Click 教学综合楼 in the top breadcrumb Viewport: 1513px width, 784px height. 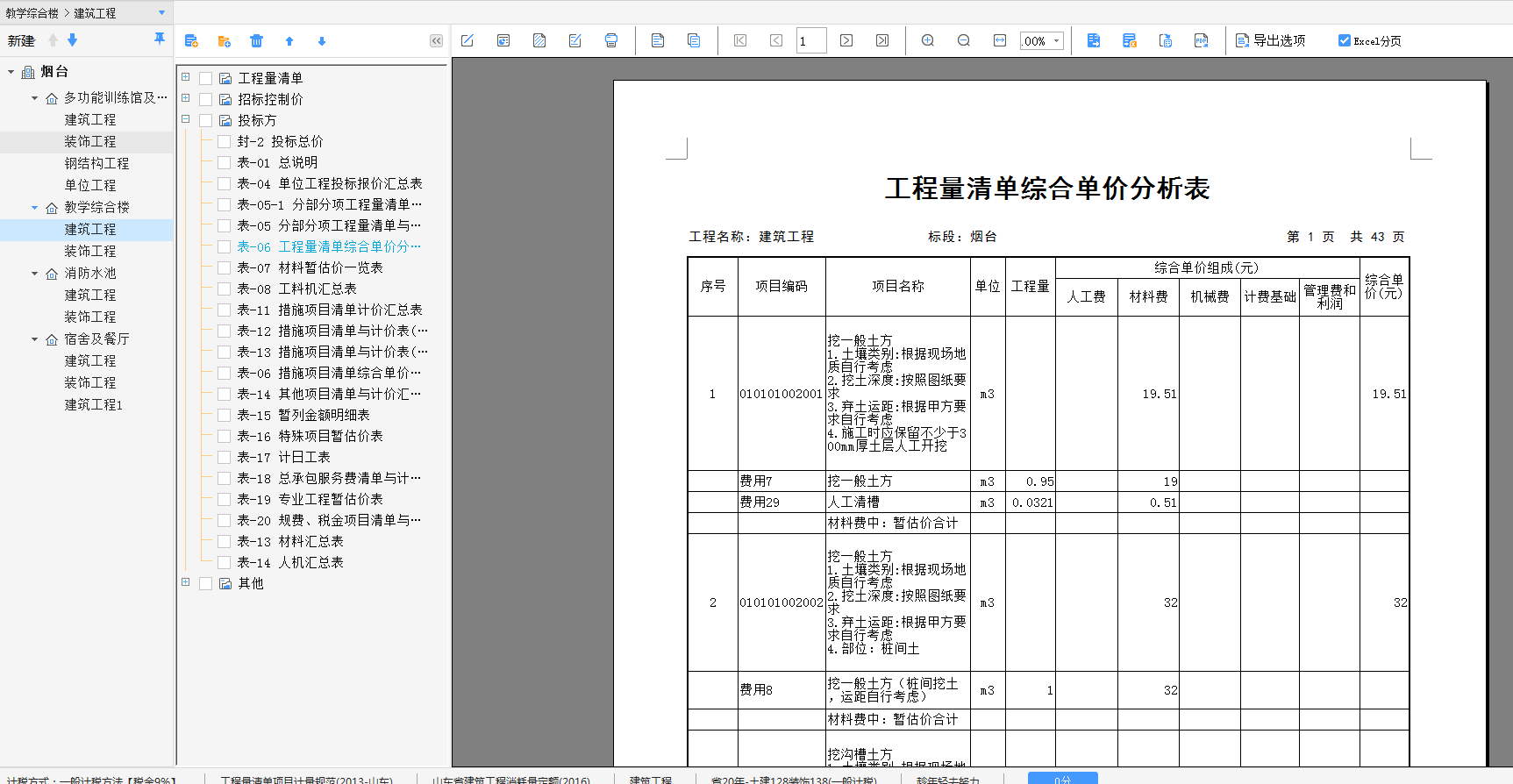[x=32, y=13]
